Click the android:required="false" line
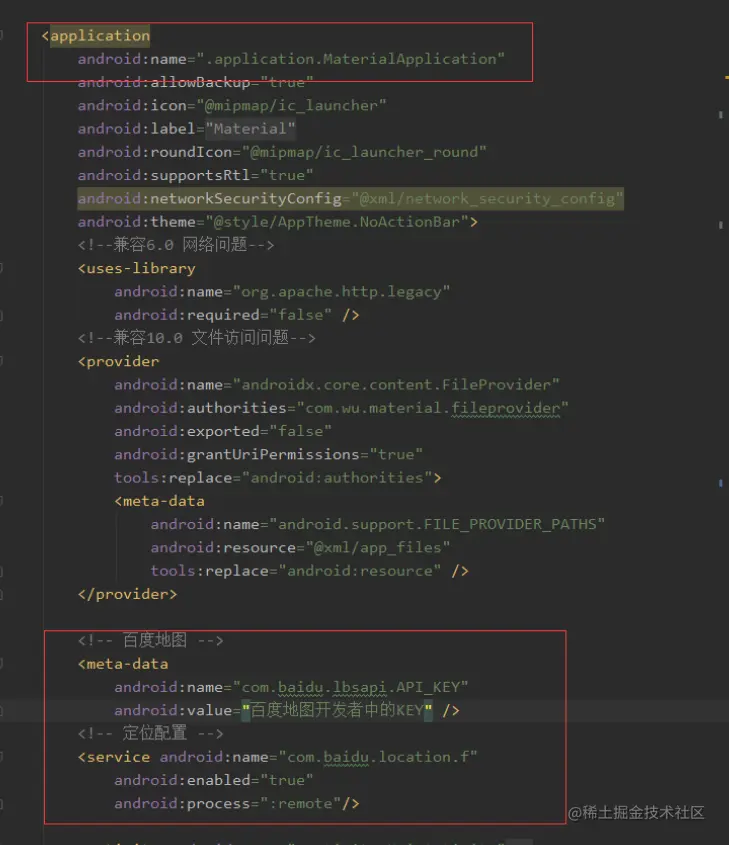This screenshot has width=729, height=845. (x=237, y=315)
